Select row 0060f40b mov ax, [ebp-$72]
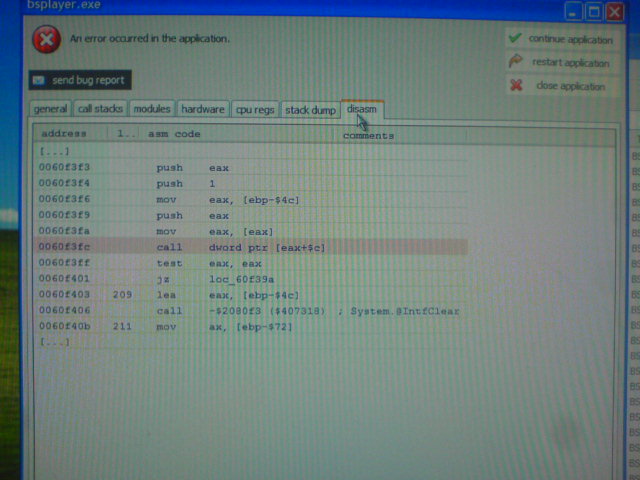 [251, 327]
